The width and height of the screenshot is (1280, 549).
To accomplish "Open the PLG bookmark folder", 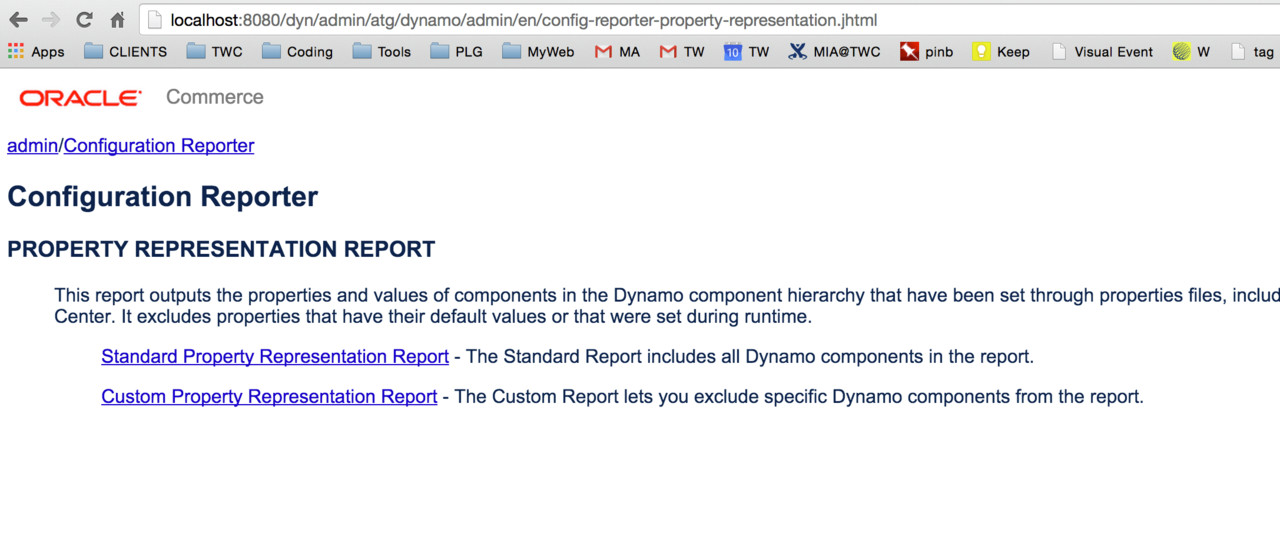I will tap(457, 52).
